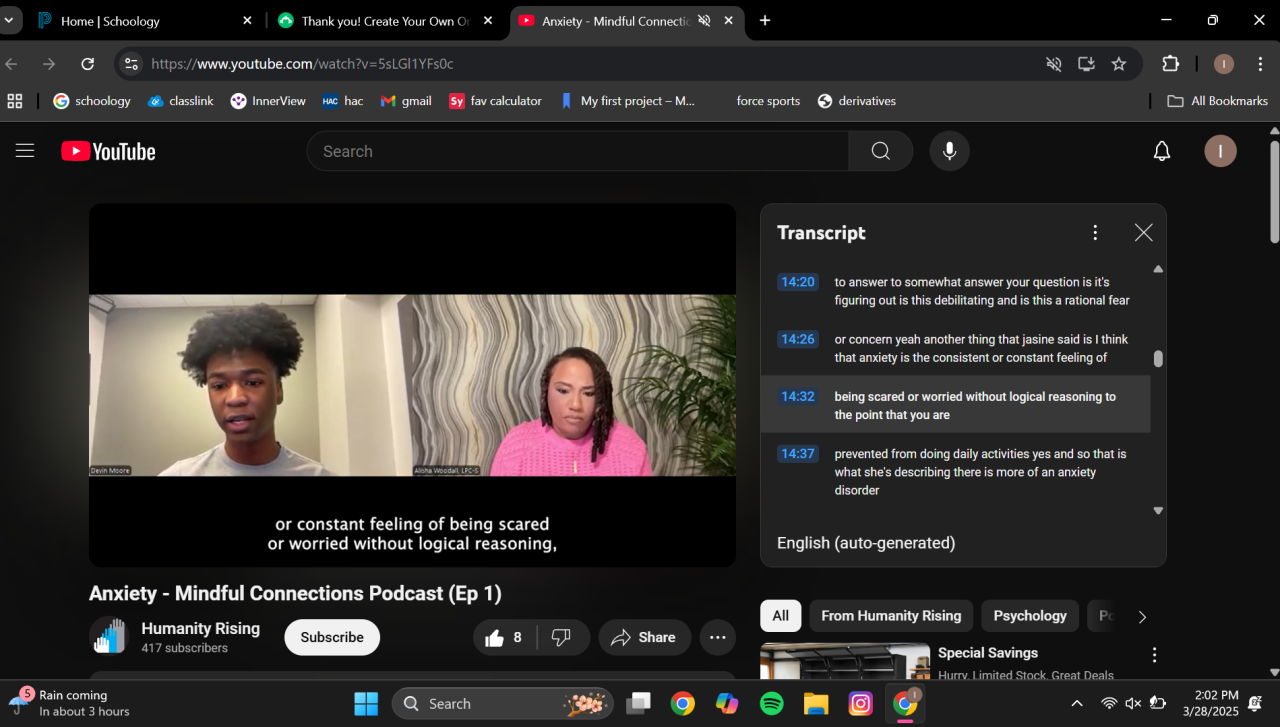Like the video with 8 likes
The width and height of the screenshot is (1280, 727).
(504, 637)
